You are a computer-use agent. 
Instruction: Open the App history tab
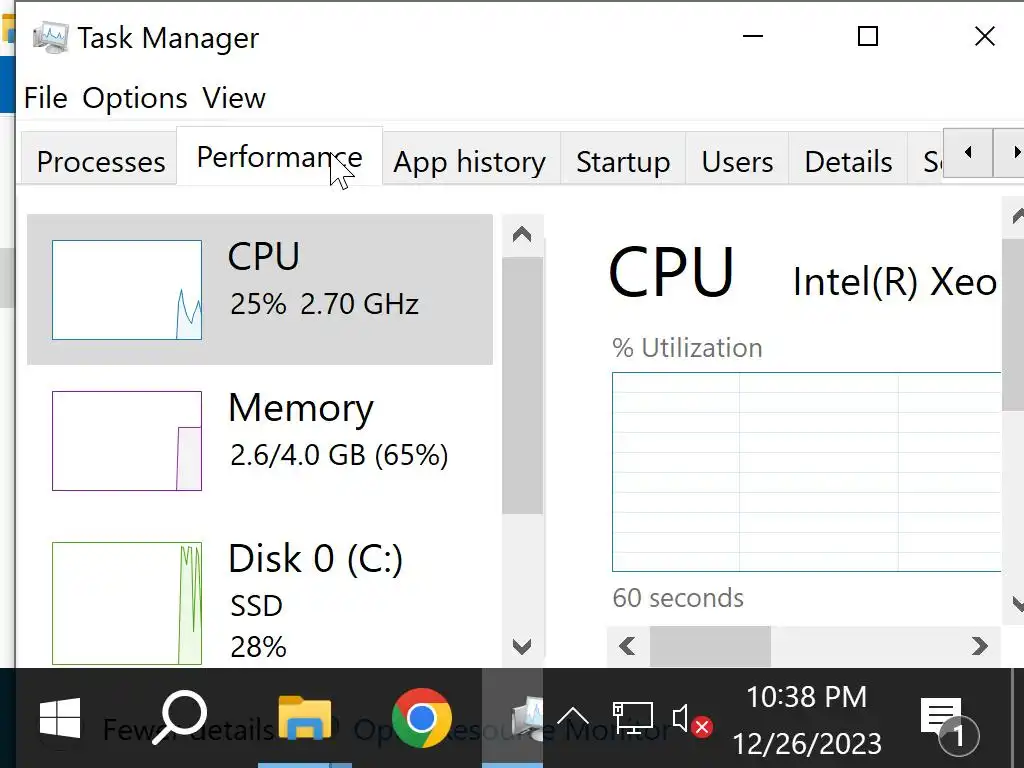pyautogui.click(x=469, y=161)
